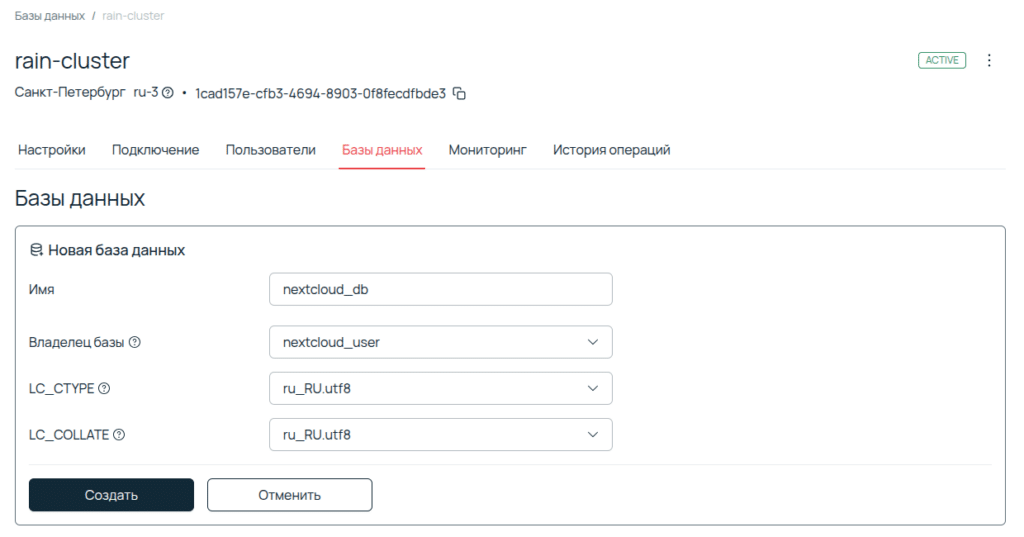Open the three-dot cluster options menu
Screen dimensions: 1024x537
[x=989, y=60]
